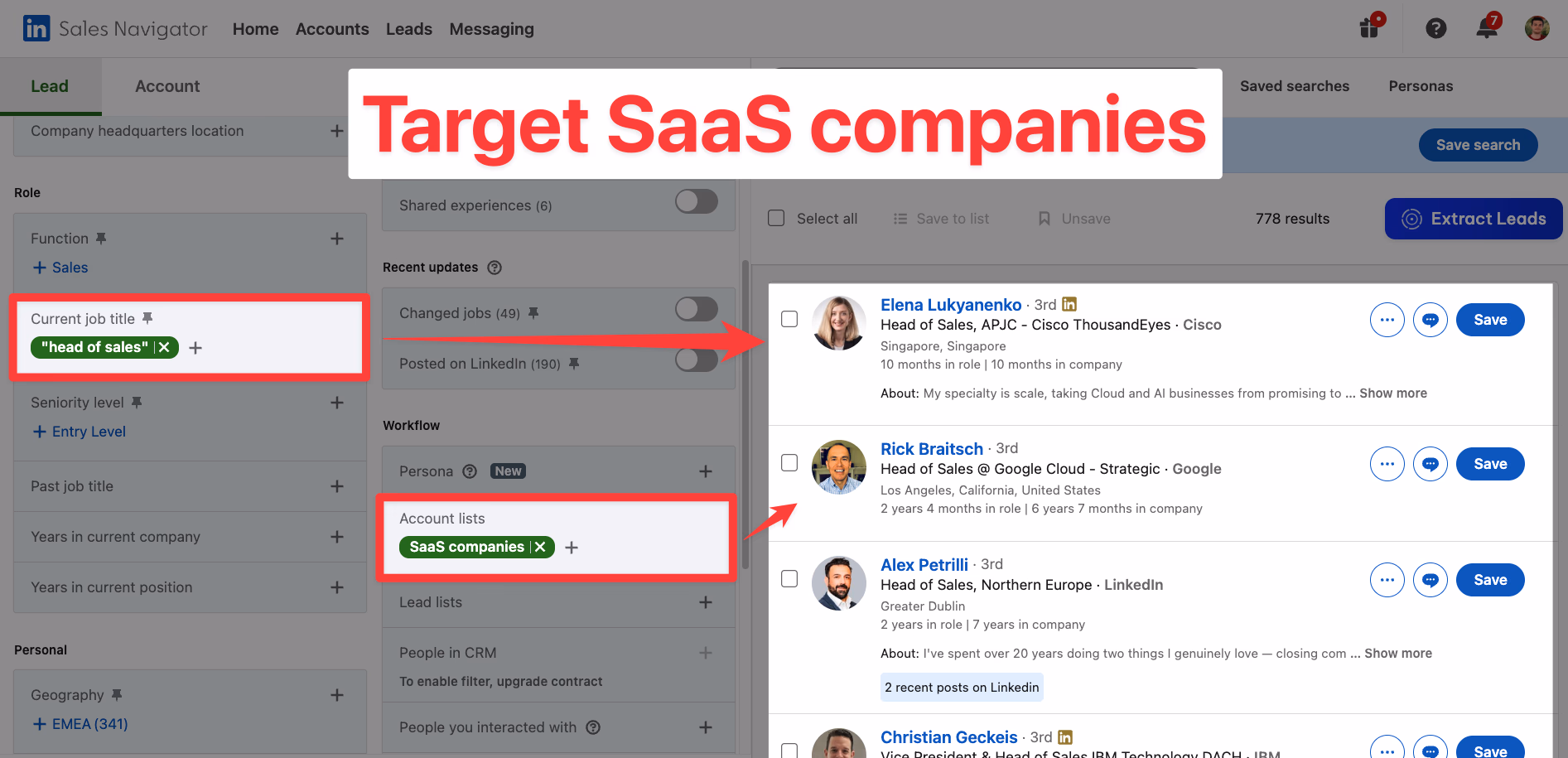Screen dimensions: 1568x758
Task: Open more options for Elena Lukyanenko
Action: 1387,320
